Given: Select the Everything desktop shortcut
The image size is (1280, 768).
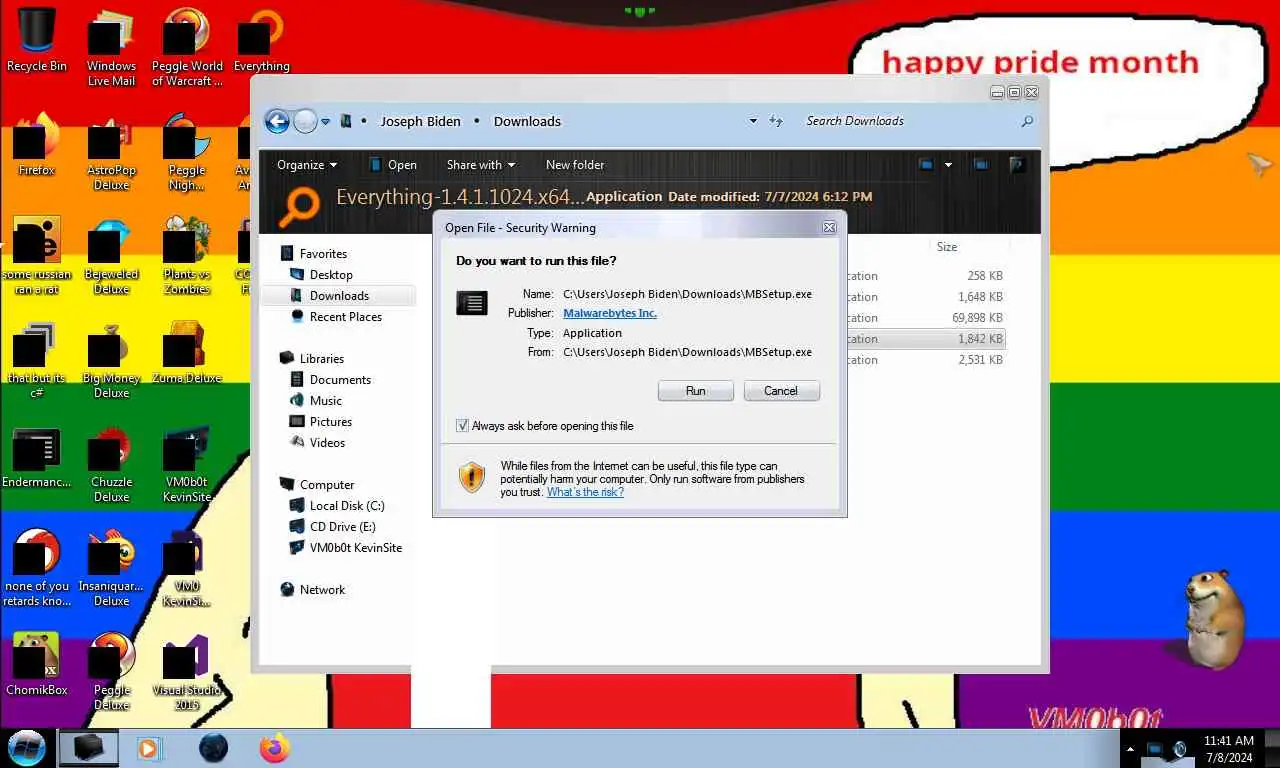Looking at the screenshot, I should 261,42.
